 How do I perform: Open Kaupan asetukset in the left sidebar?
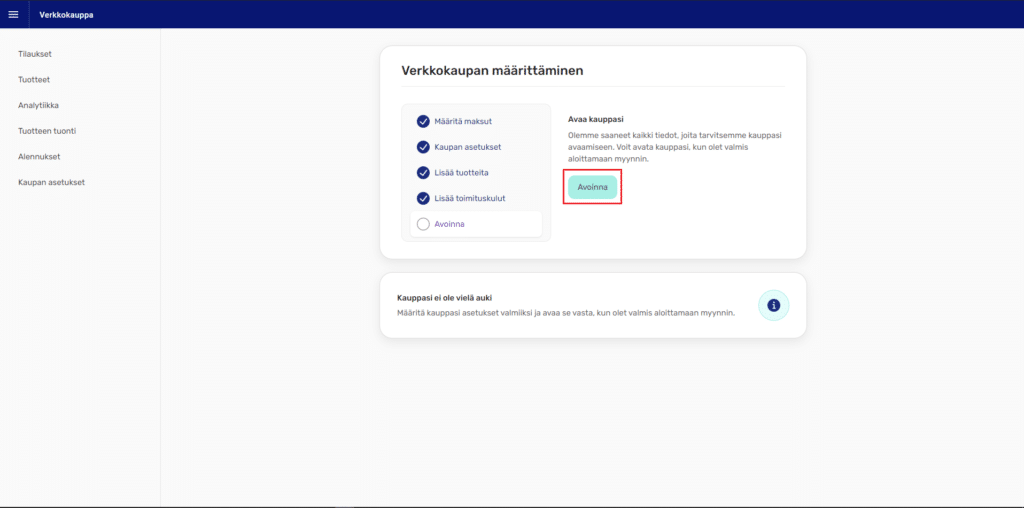[51, 183]
